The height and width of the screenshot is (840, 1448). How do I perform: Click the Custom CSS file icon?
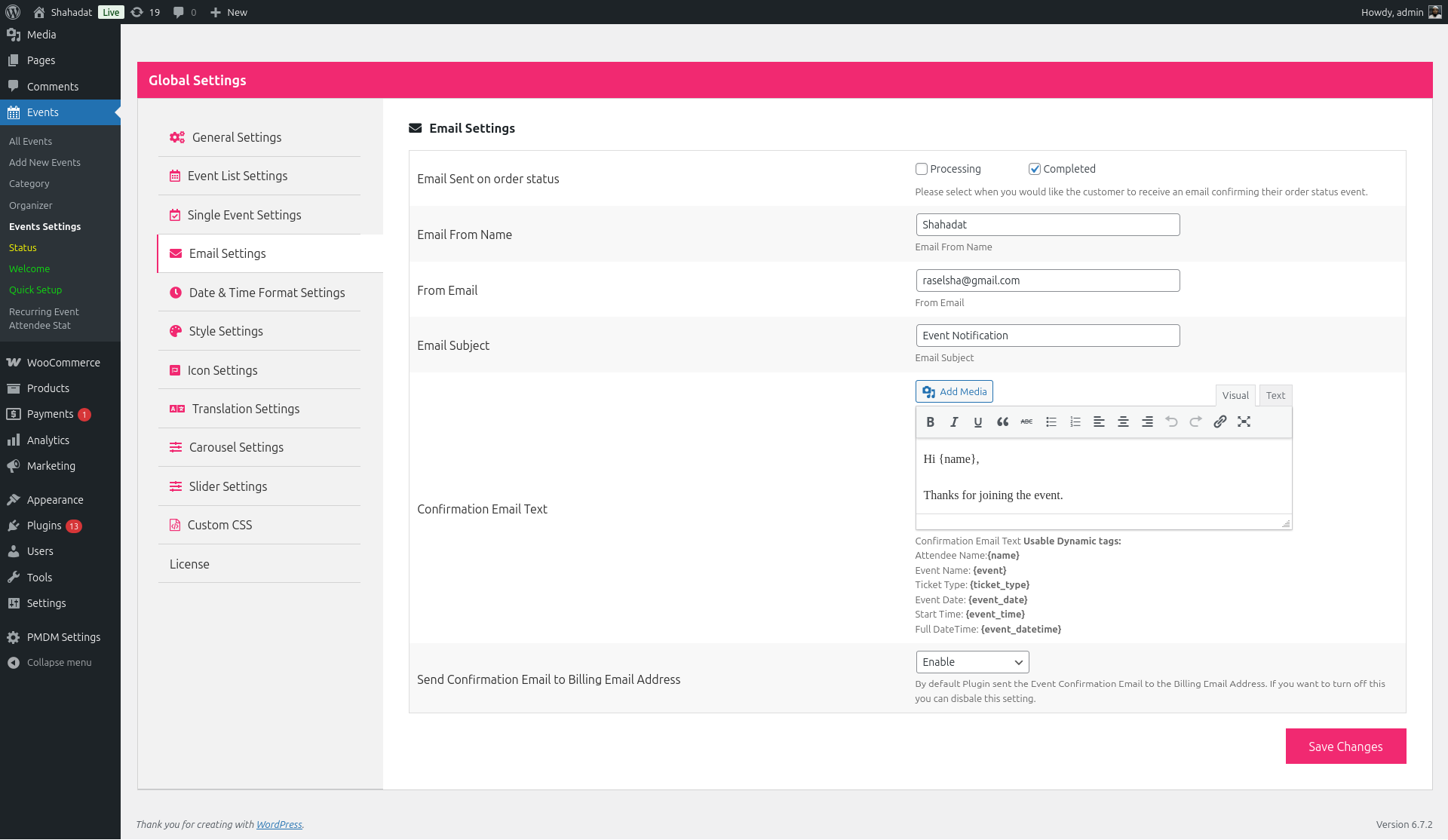click(x=175, y=525)
